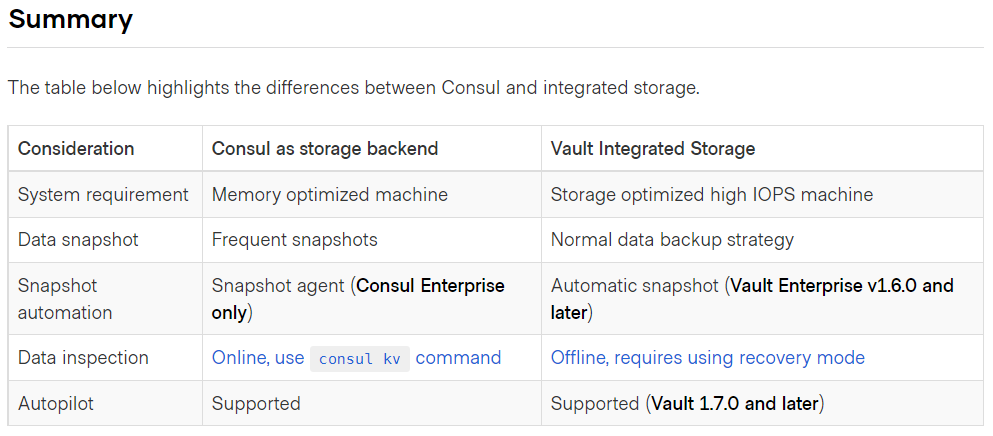Click "Supported" in the Consul column
This screenshot has width=993, height=436.
click(x=256, y=404)
